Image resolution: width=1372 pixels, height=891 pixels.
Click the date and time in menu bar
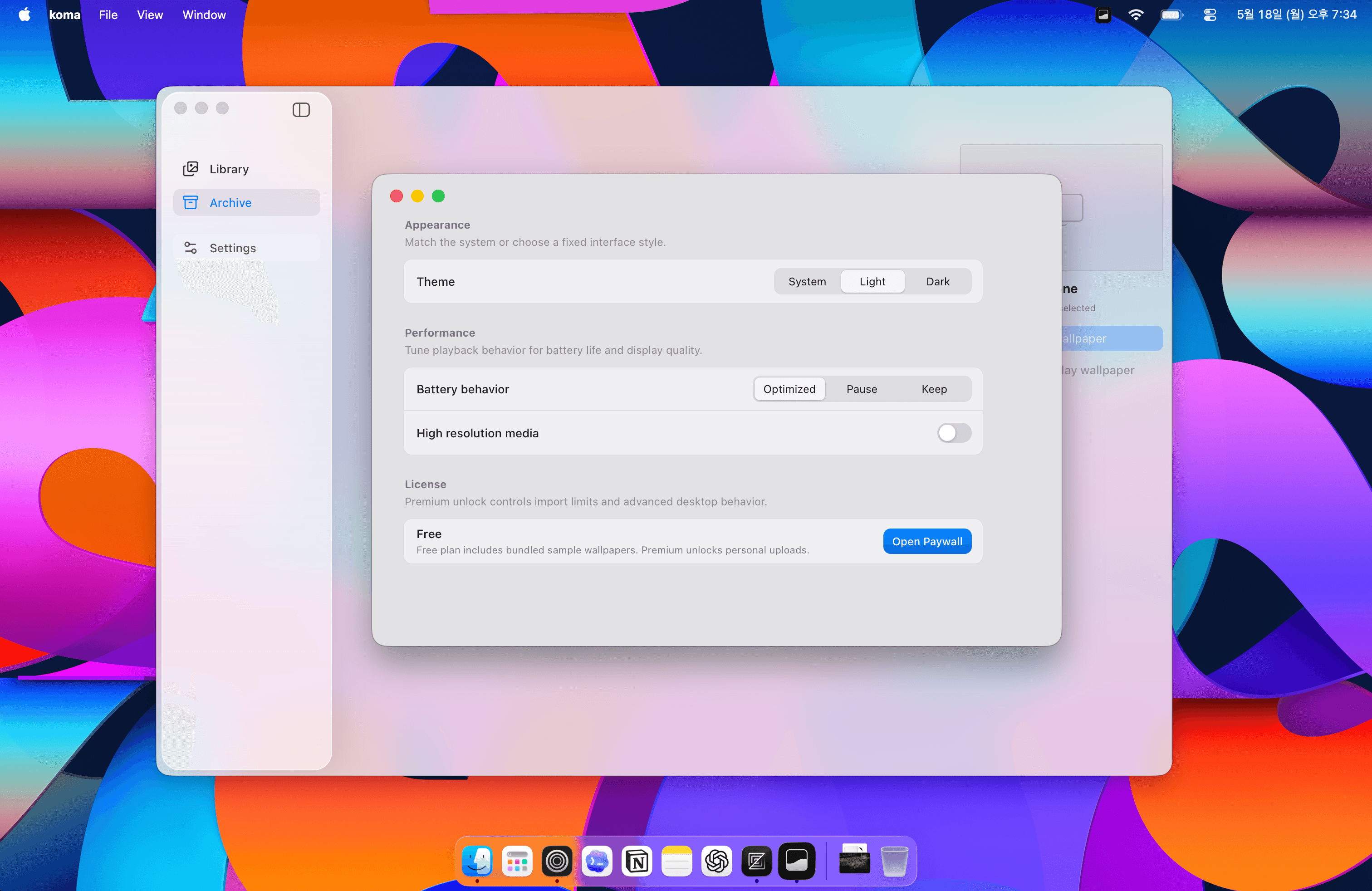(x=1297, y=15)
